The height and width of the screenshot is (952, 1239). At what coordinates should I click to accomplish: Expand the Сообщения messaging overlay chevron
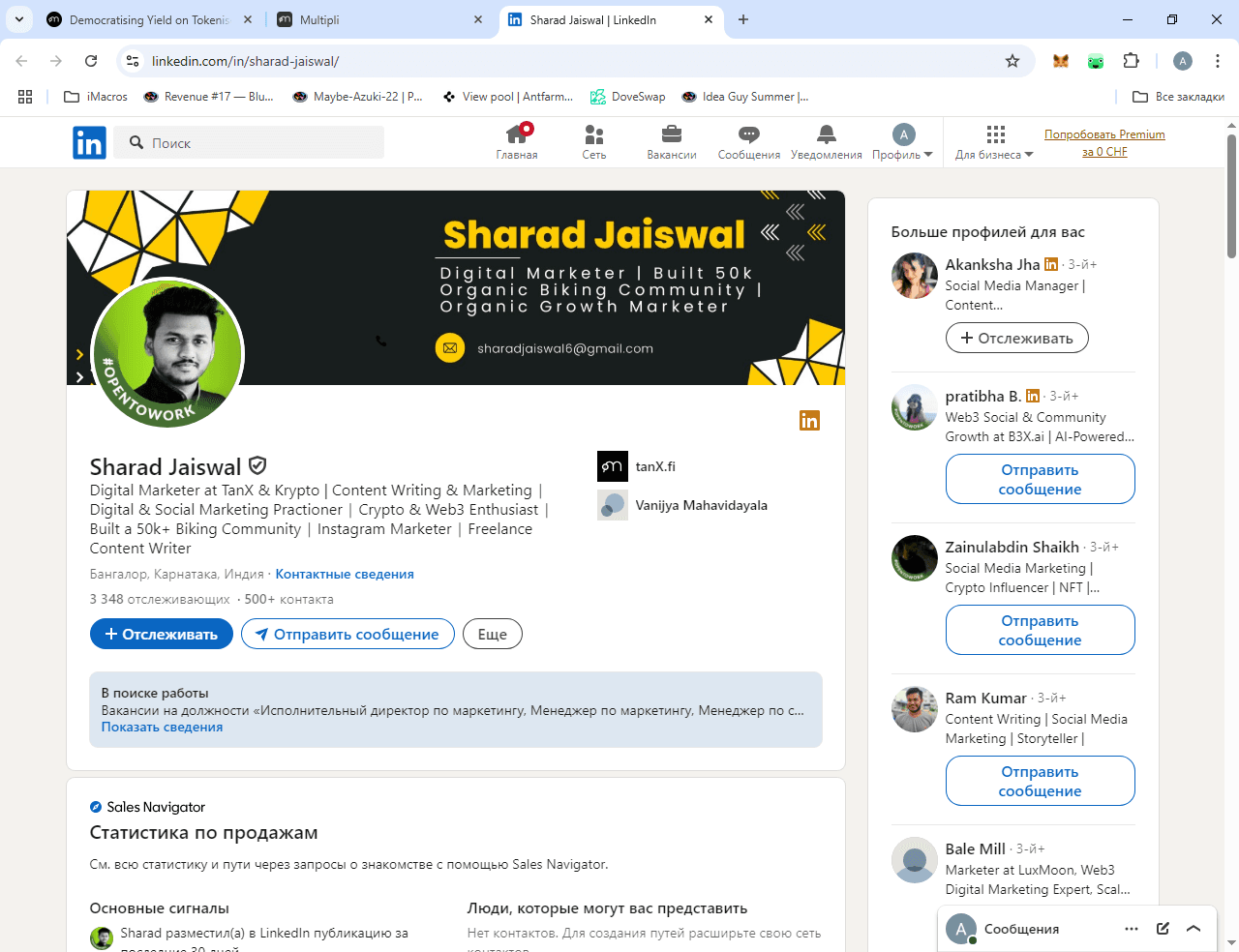point(1194,929)
